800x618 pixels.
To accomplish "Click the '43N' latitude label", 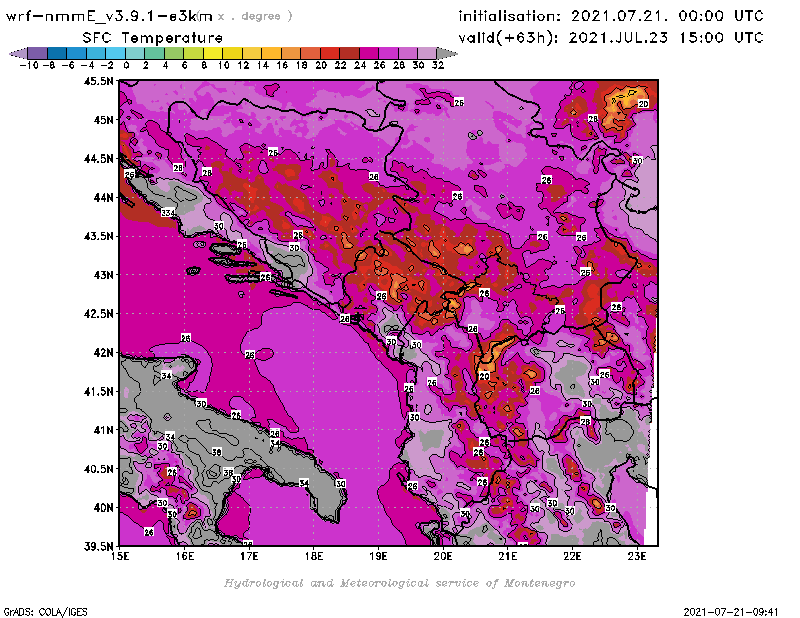I will [x=103, y=275].
